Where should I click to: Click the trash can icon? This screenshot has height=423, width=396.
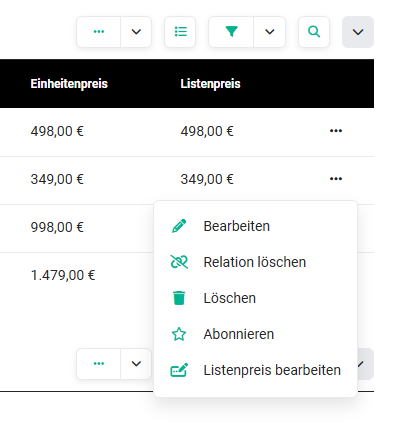(179, 298)
